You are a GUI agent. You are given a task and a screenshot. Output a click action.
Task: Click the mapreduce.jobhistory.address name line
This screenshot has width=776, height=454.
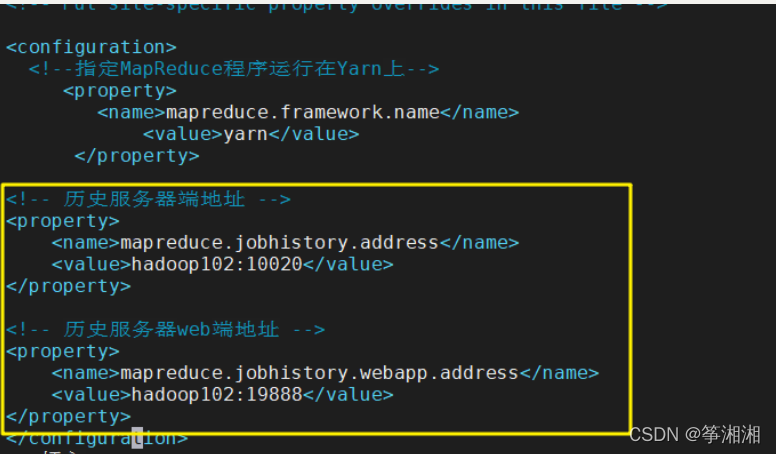coord(285,243)
